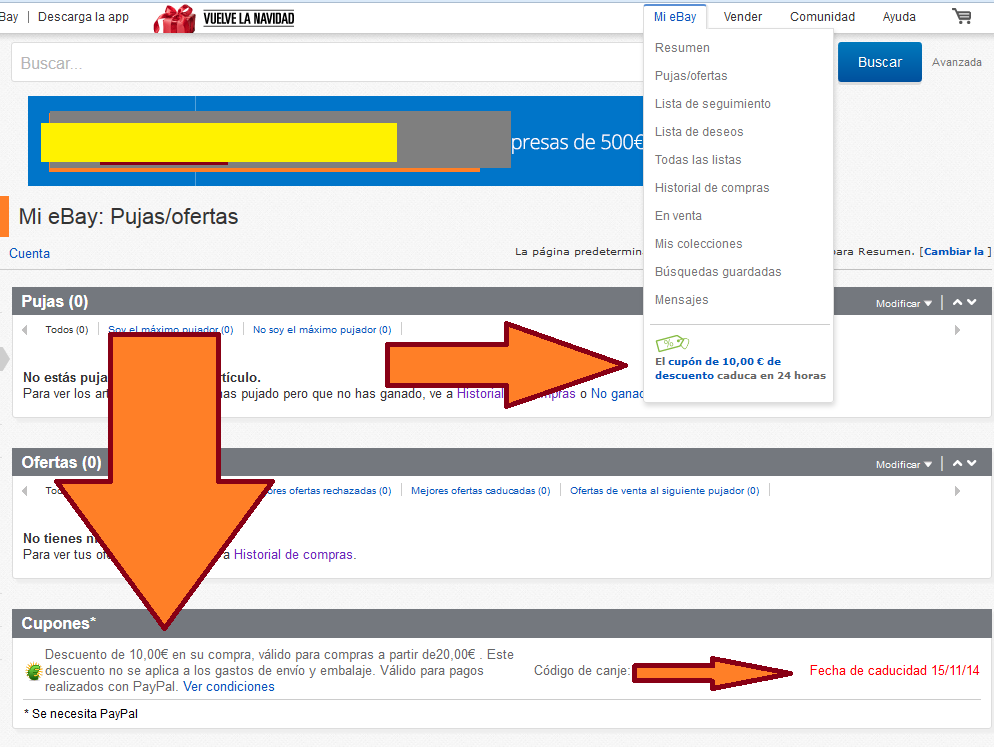
Task: Click Cambiar la default page link
Action: coord(953,252)
